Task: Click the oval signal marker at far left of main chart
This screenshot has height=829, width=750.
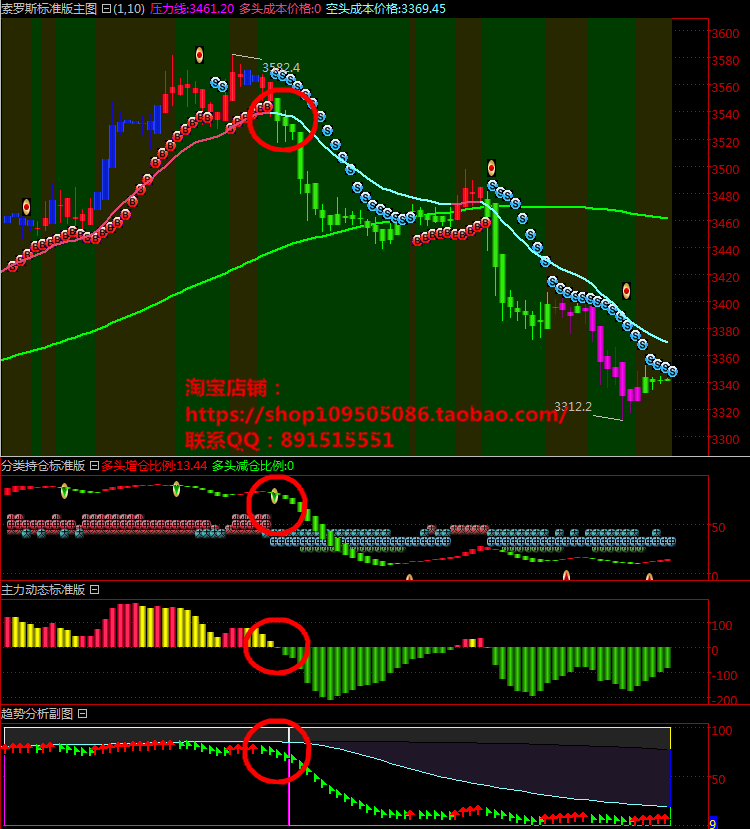Action: [x=26, y=207]
